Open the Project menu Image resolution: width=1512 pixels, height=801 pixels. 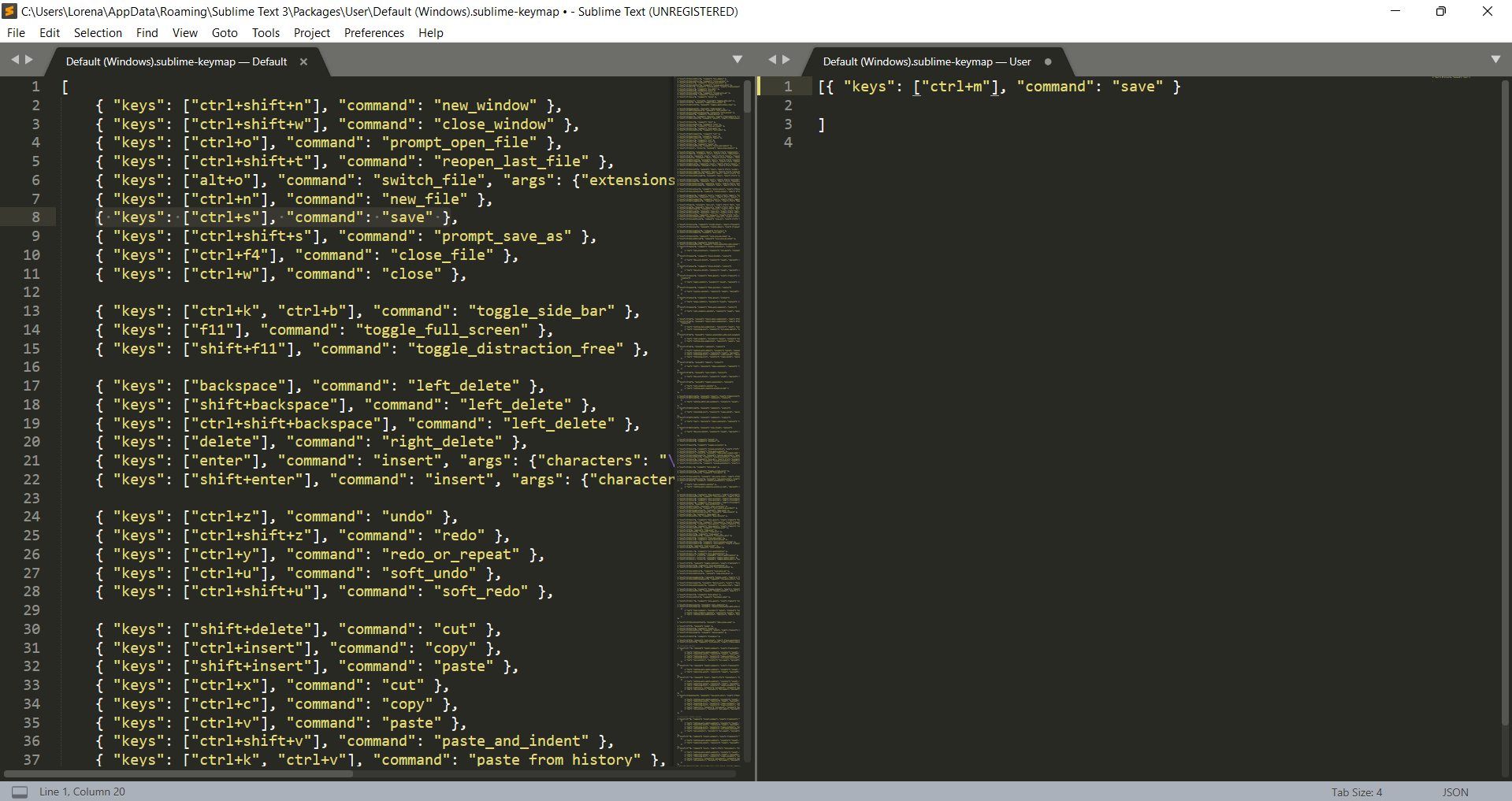[x=312, y=33]
